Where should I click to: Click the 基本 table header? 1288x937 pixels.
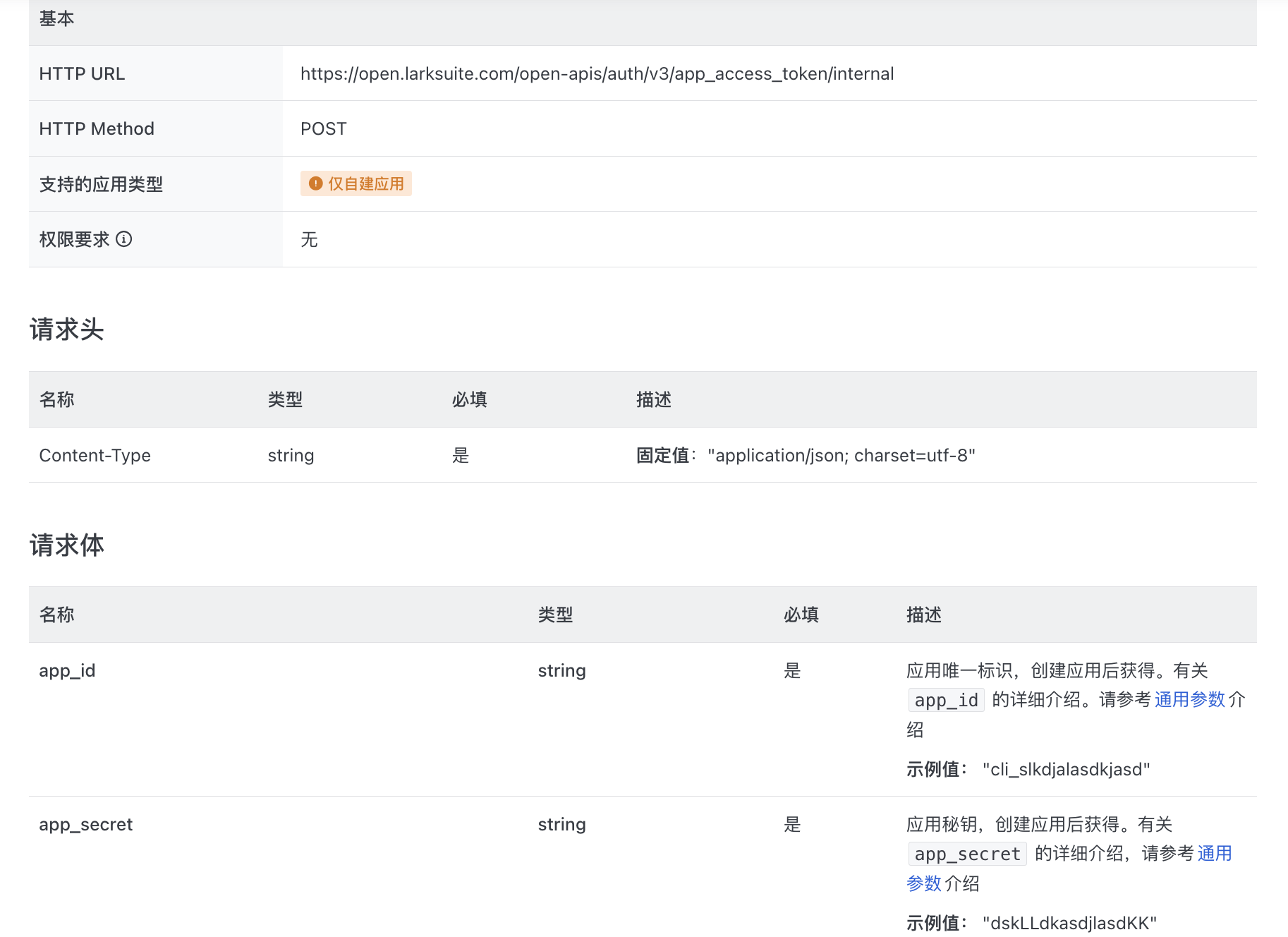(x=56, y=19)
